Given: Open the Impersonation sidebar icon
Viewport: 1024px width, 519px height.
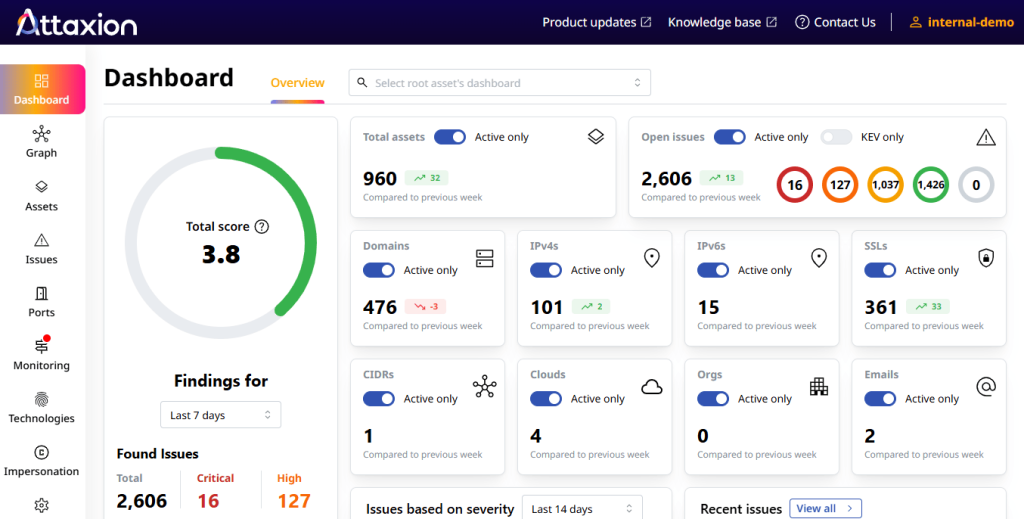Looking at the screenshot, I should [x=41, y=452].
